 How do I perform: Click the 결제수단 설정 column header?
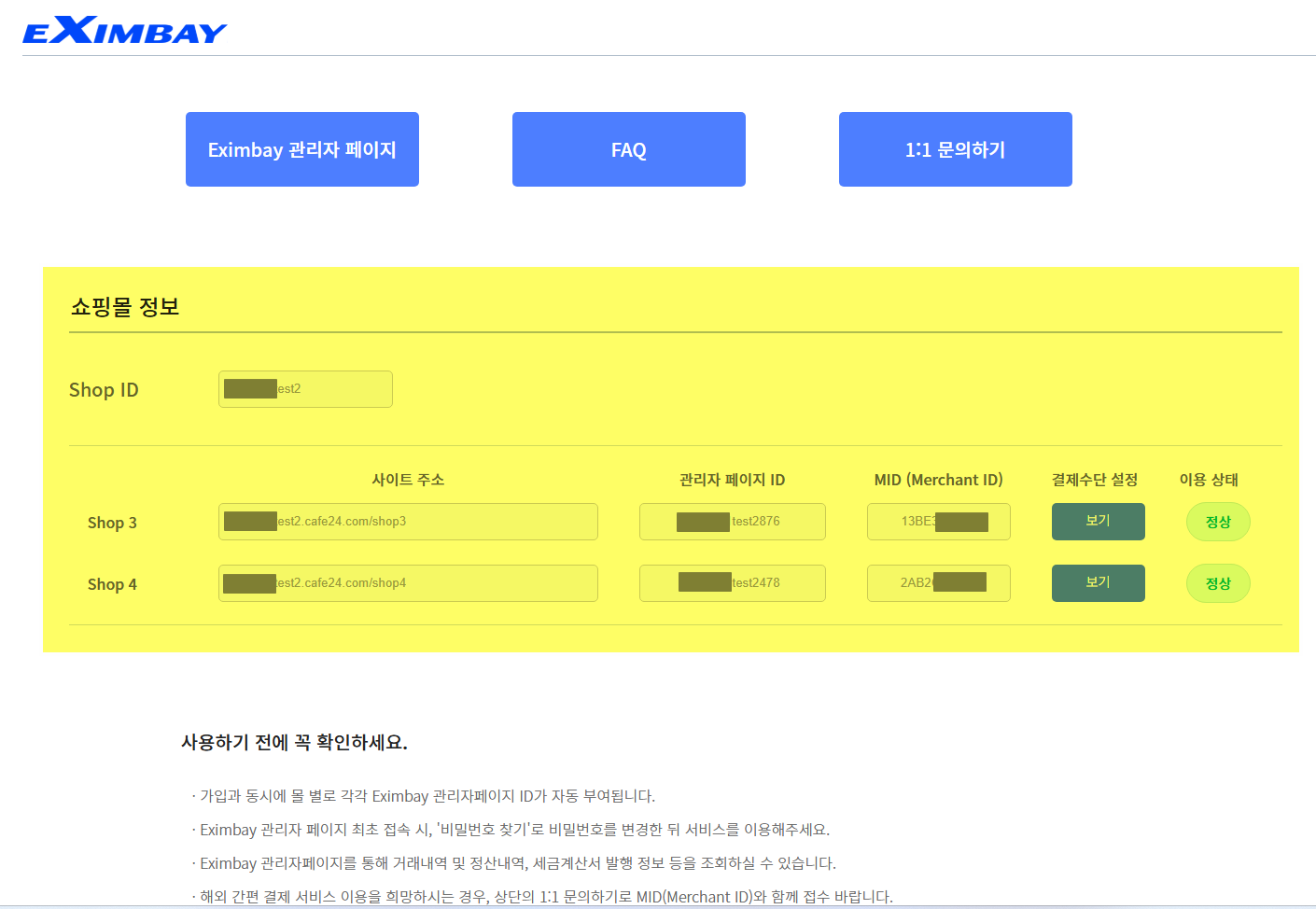pos(1095,480)
